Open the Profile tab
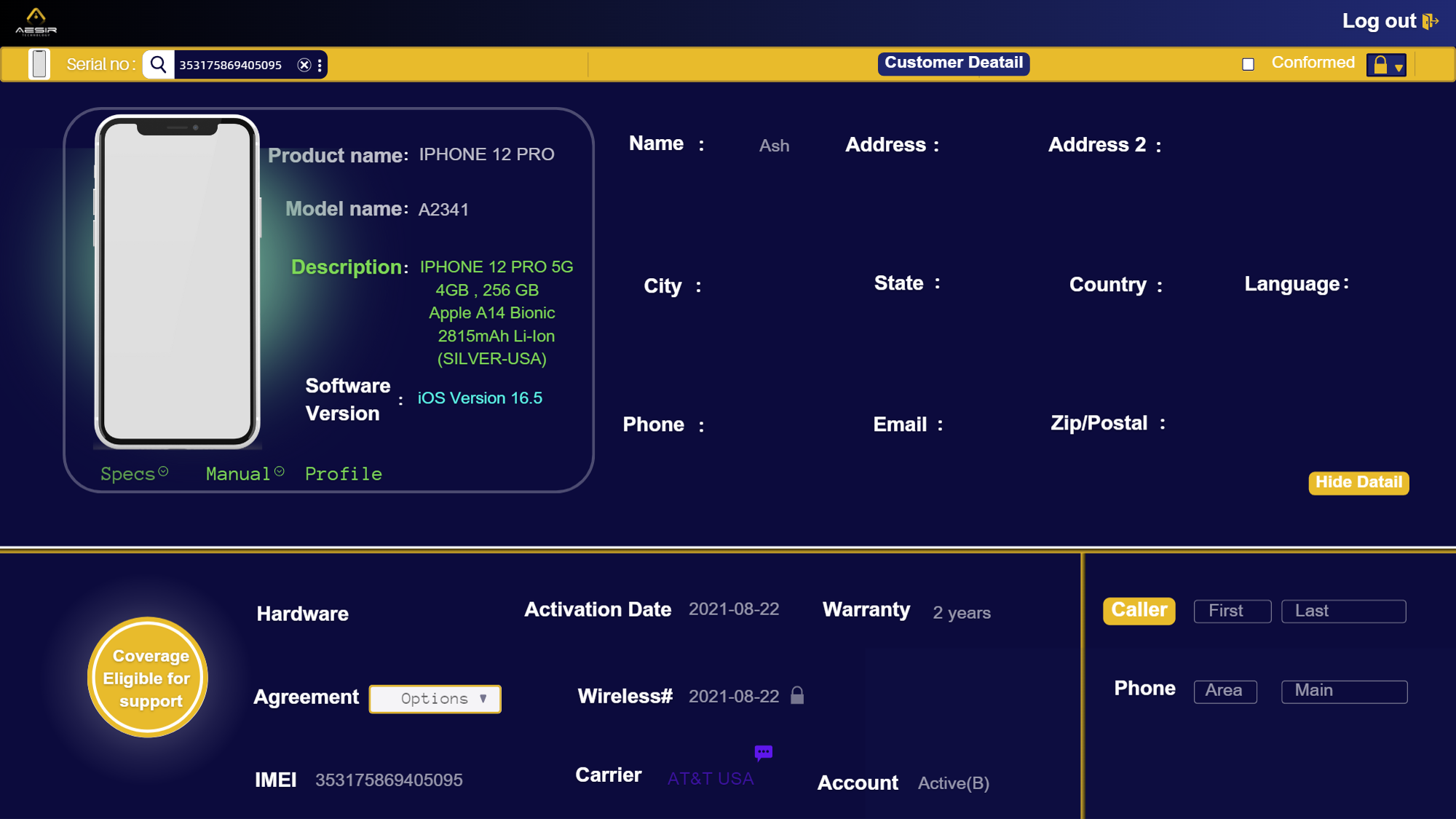The width and height of the screenshot is (1456, 819). pyautogui.click(x=343, y=474)
